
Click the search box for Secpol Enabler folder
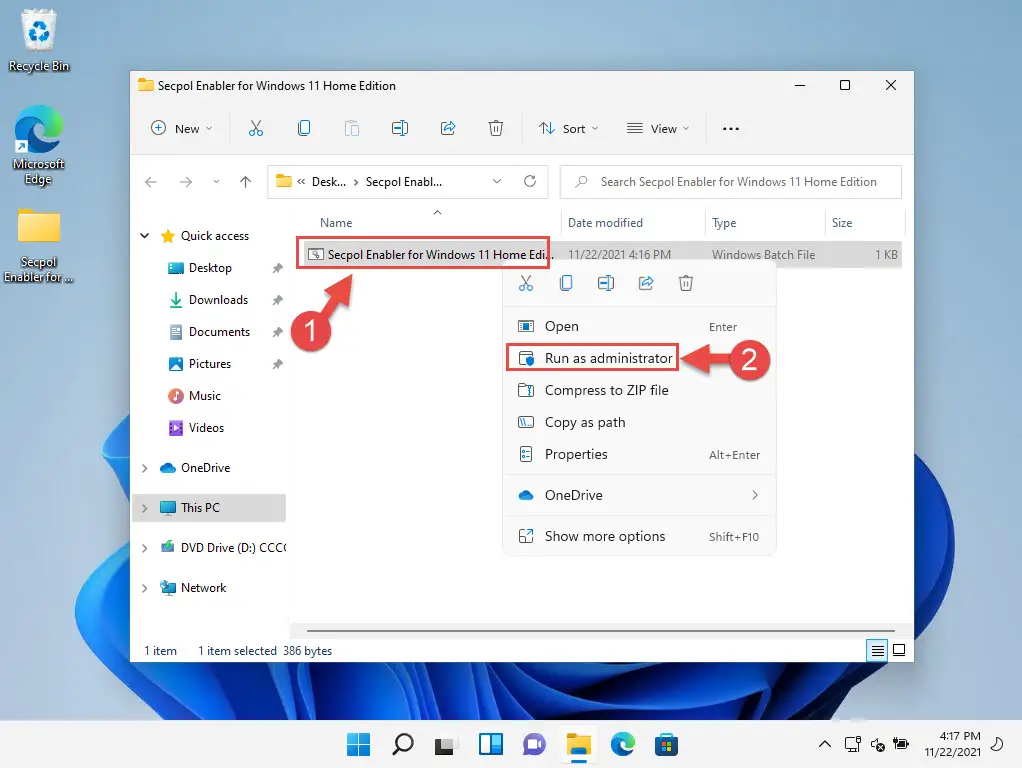click(731, 182)
